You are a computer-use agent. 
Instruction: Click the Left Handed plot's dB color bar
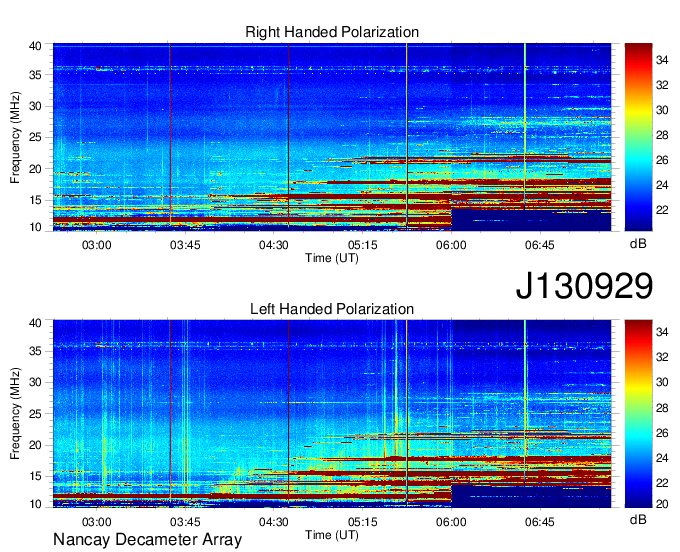coord(638,413)
